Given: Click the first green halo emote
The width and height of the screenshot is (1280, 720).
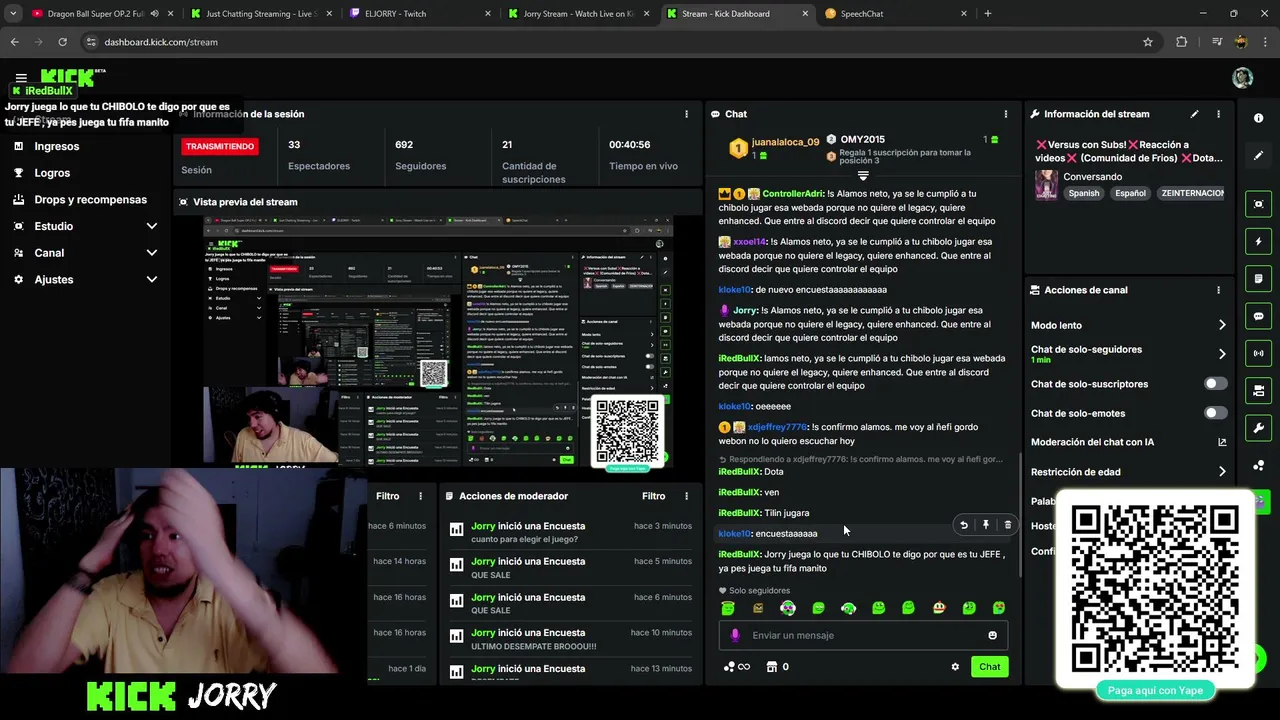Looking at the screenshot, I should pos(728,608).
